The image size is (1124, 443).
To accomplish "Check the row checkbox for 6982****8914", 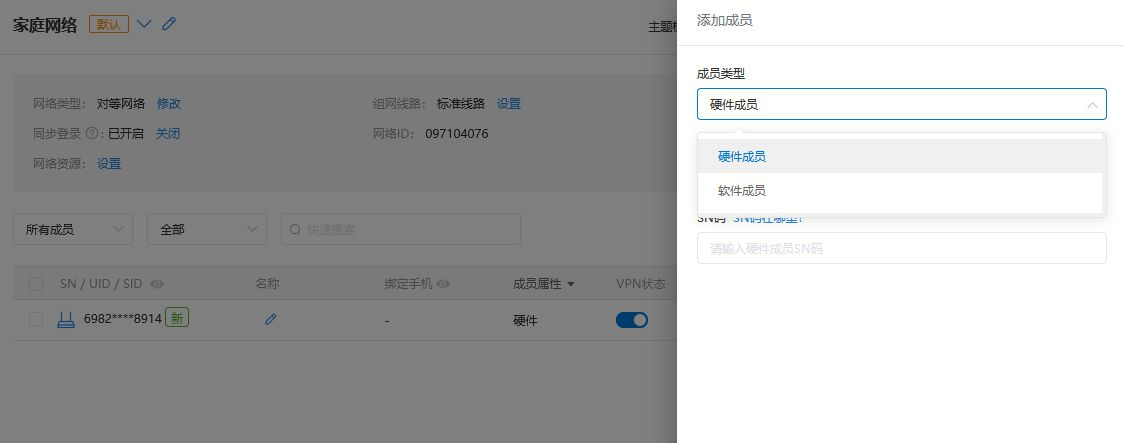I will click(36, 319).
